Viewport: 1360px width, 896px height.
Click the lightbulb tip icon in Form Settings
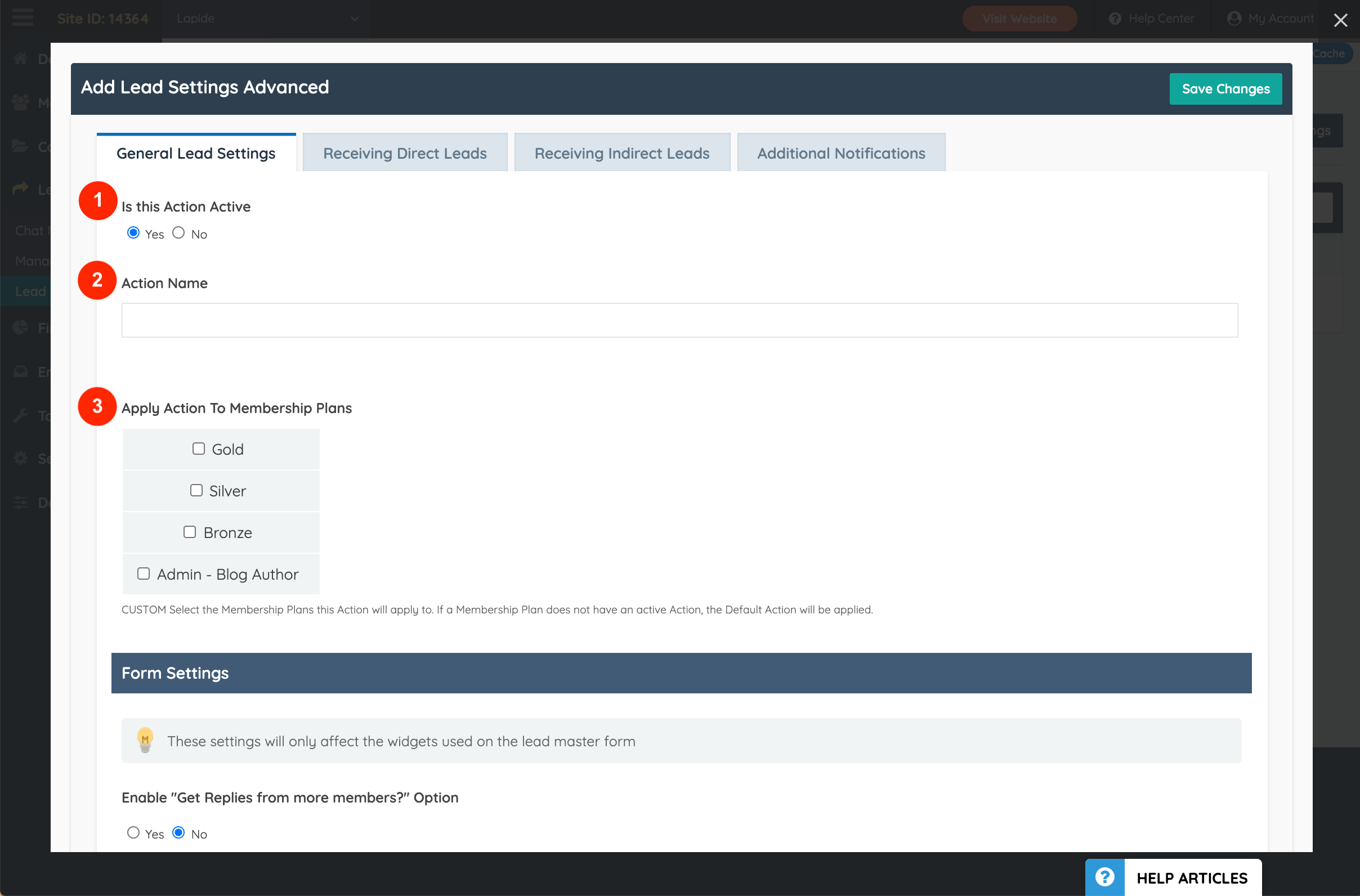tap(145, 740)
